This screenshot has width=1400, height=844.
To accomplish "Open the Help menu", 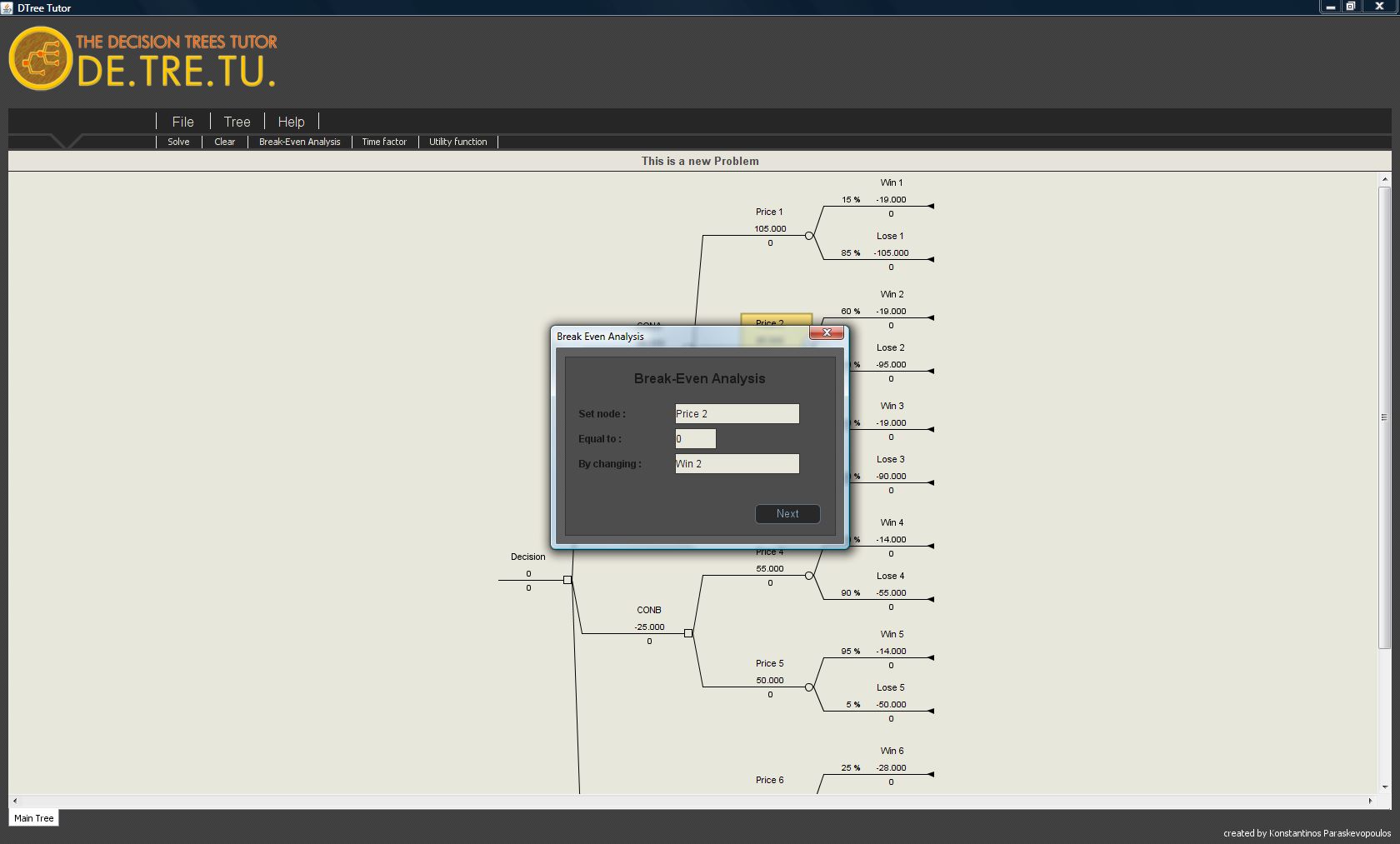I will (x=291, y=122).
